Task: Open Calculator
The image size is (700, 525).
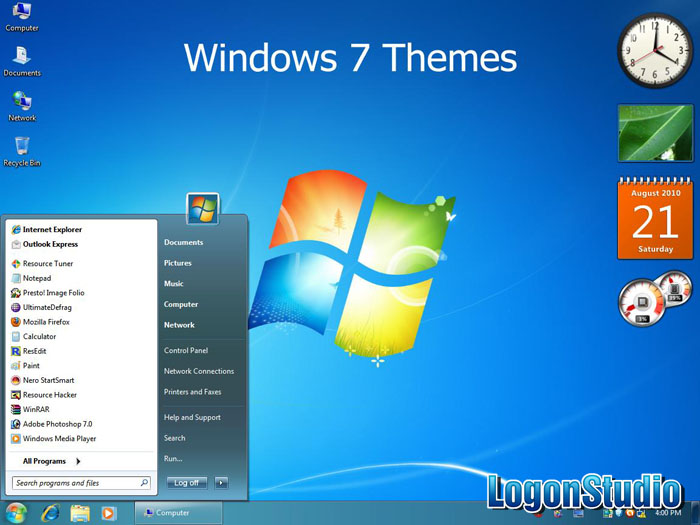Action: click(x=33, y=337)
